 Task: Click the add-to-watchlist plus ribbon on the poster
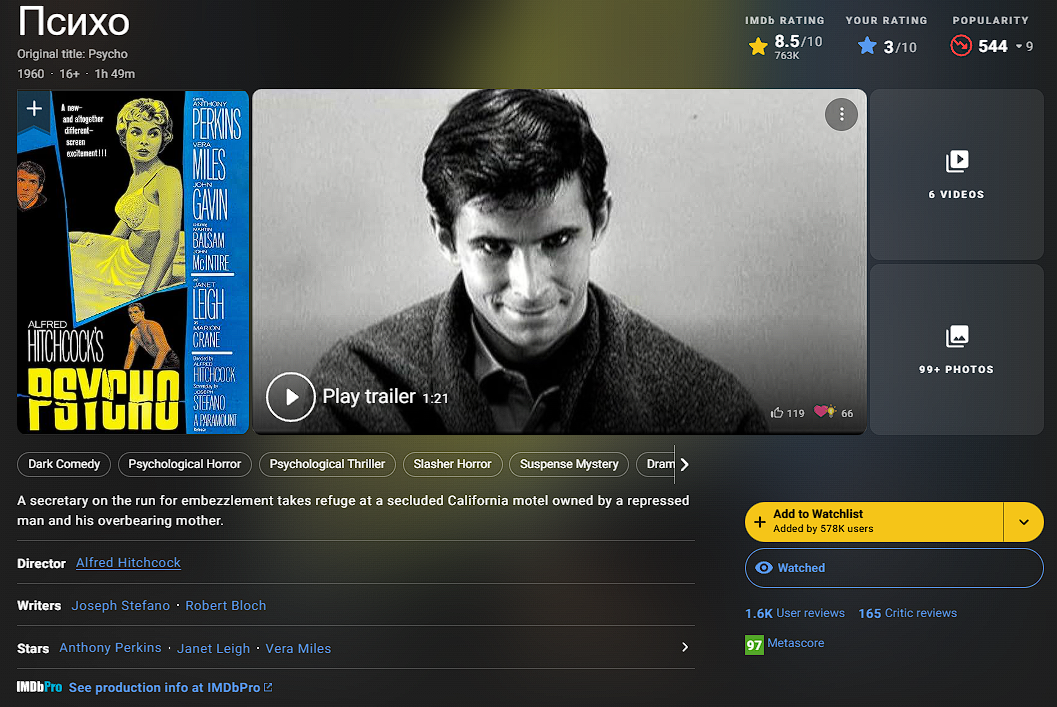pos(34,110)
